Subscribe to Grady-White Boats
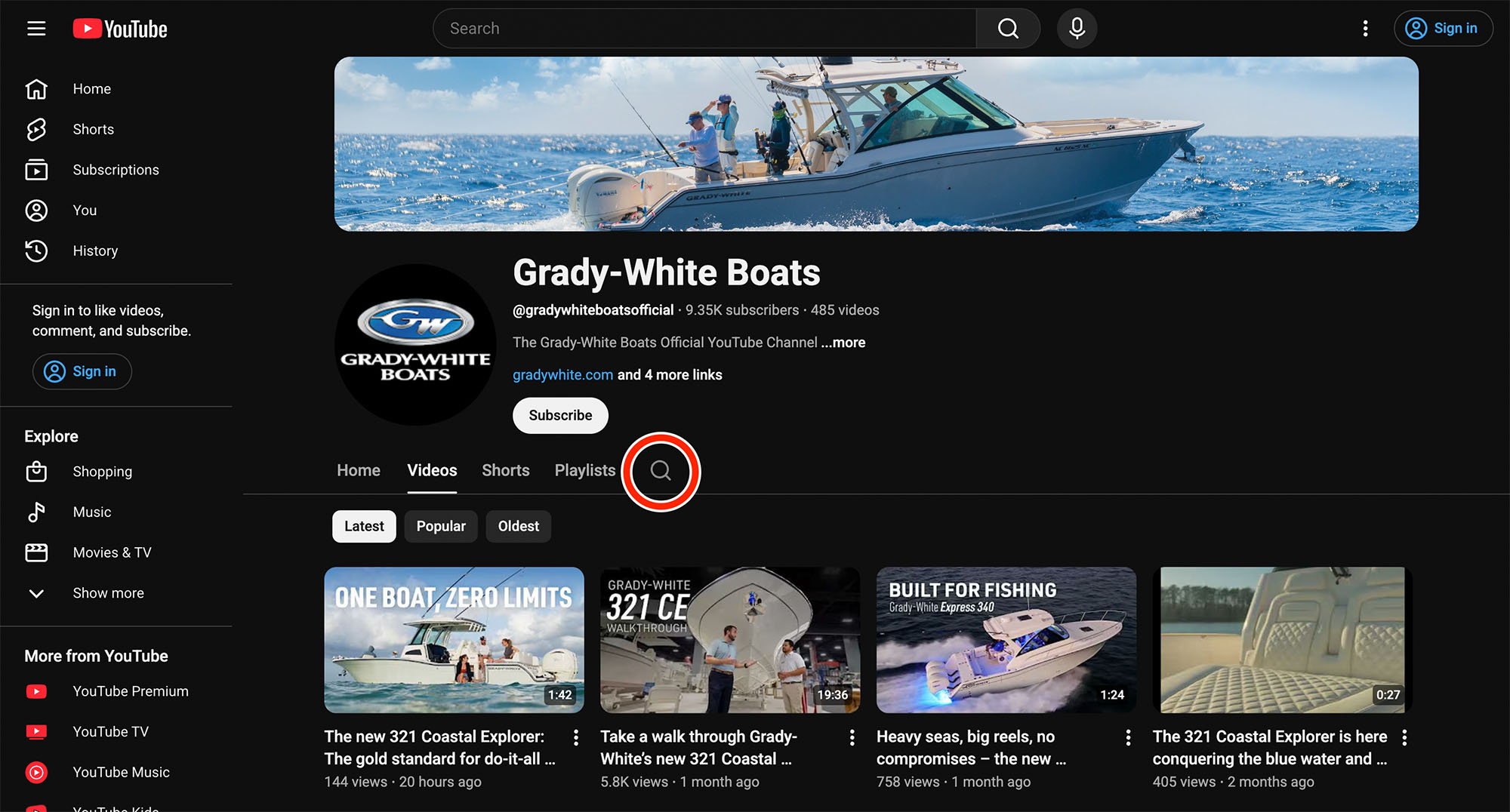The height and width of the screenshot is (812, 1510). tap(560, 416)
